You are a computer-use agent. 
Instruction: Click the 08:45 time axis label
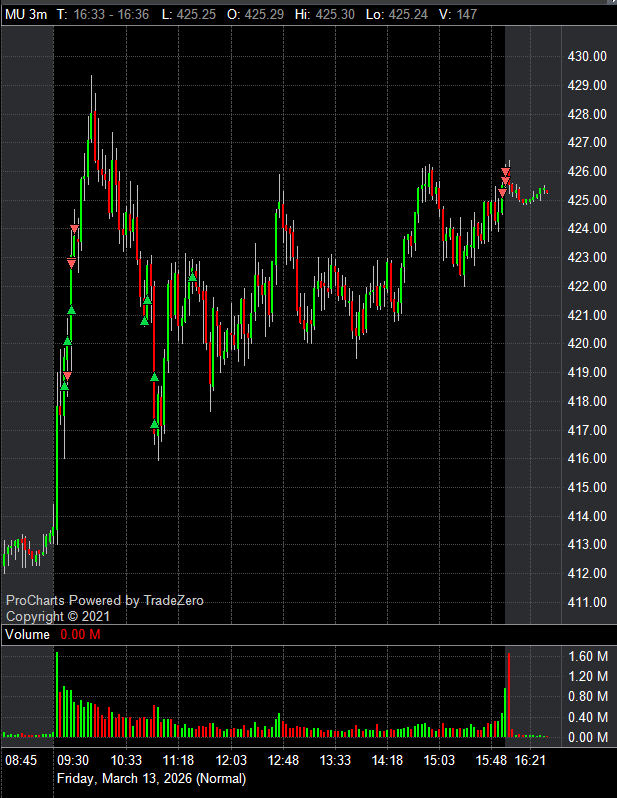point(21,760)
